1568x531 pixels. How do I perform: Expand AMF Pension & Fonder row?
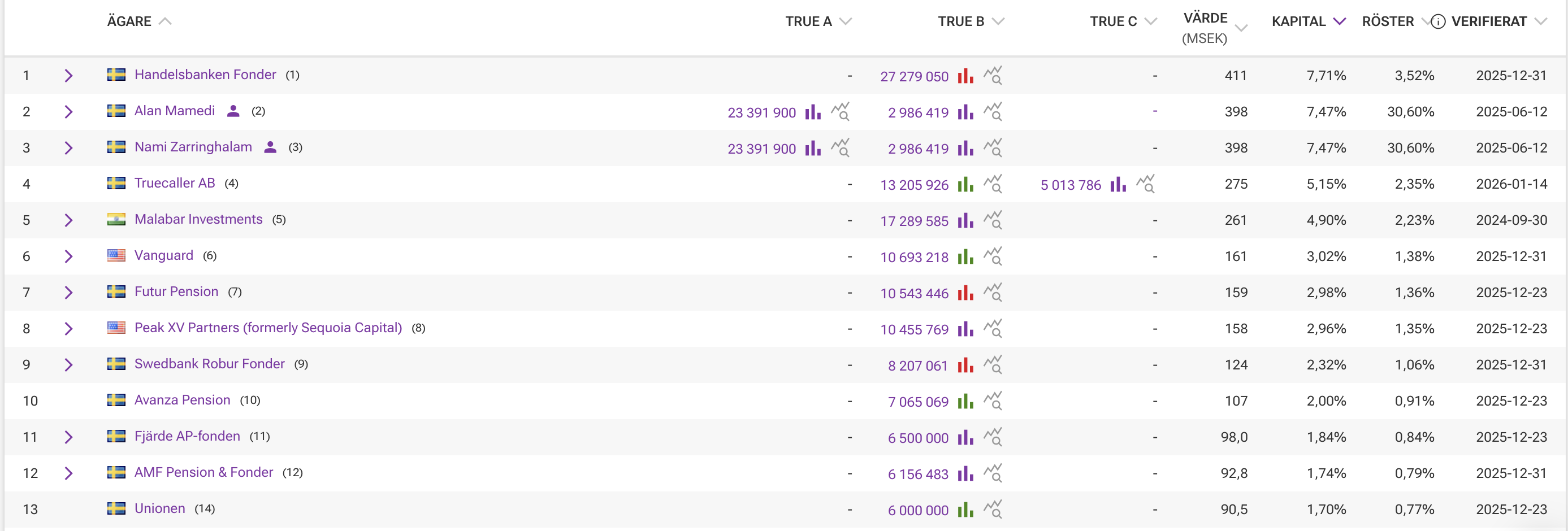(68, 473)
